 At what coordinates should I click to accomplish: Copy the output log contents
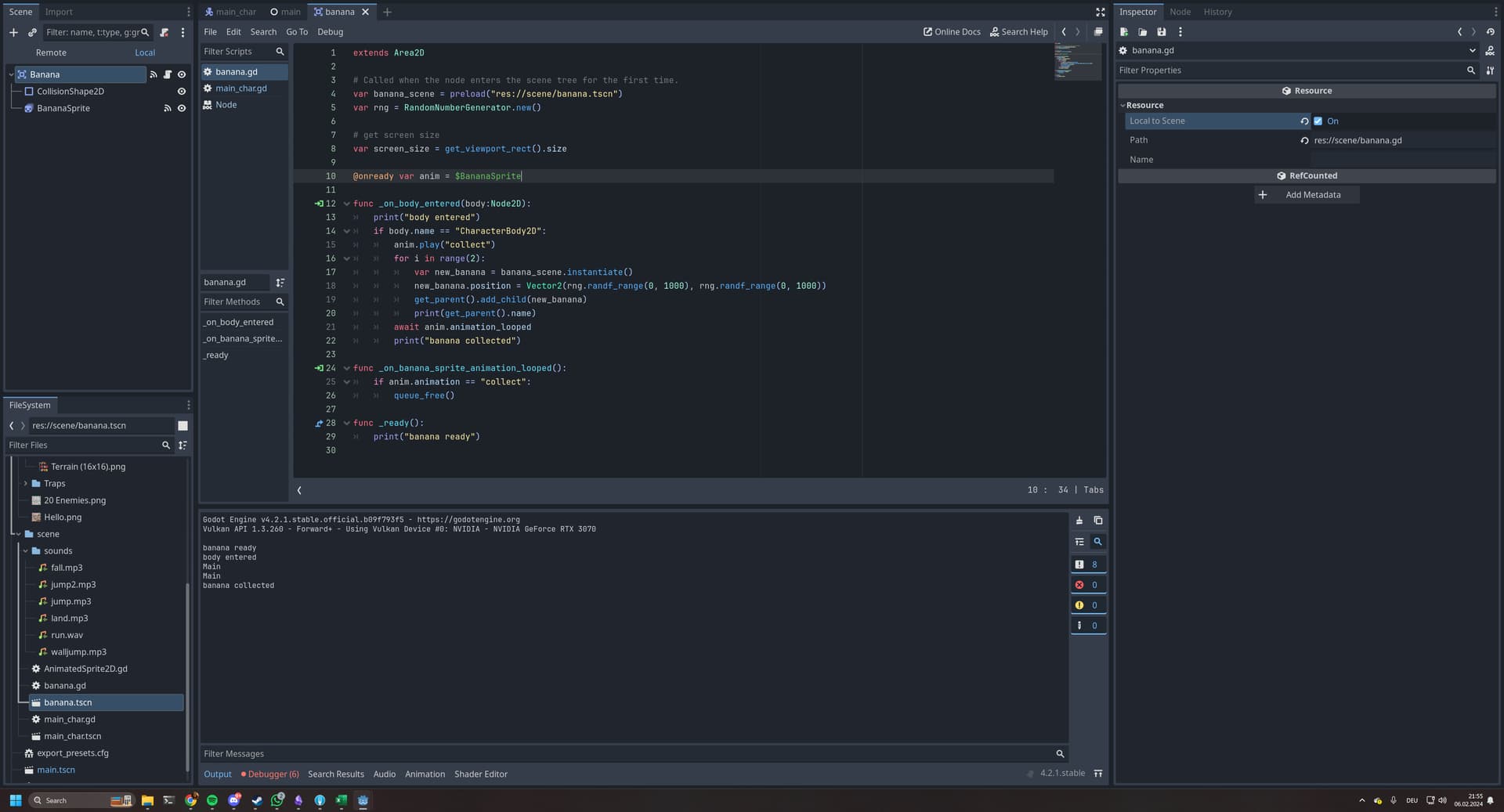pyautogui.click(x=1098, y=521)
